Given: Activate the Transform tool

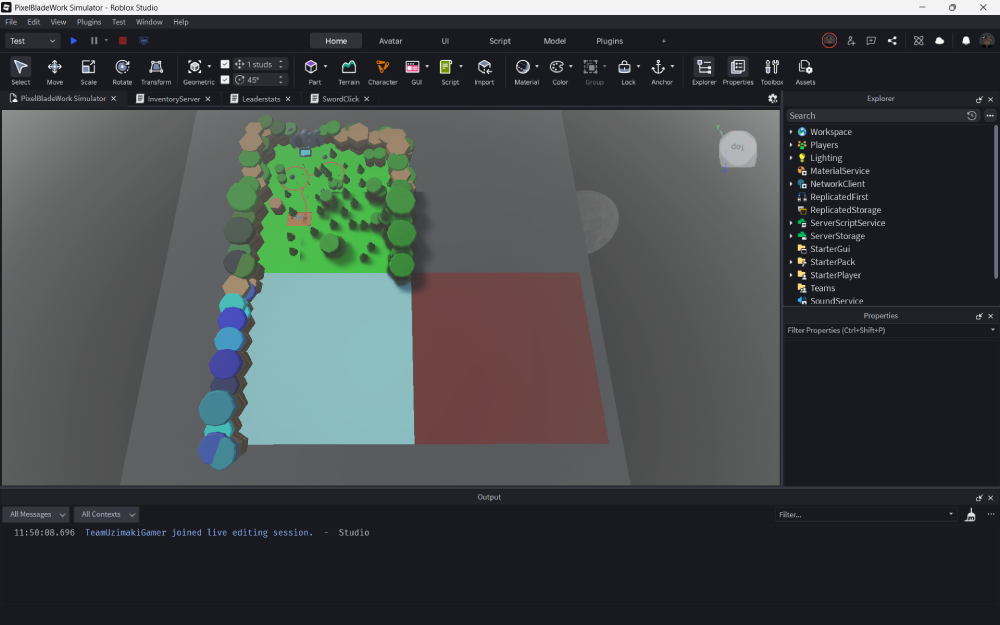Looking at the screenshot, I should pos(156,71).
